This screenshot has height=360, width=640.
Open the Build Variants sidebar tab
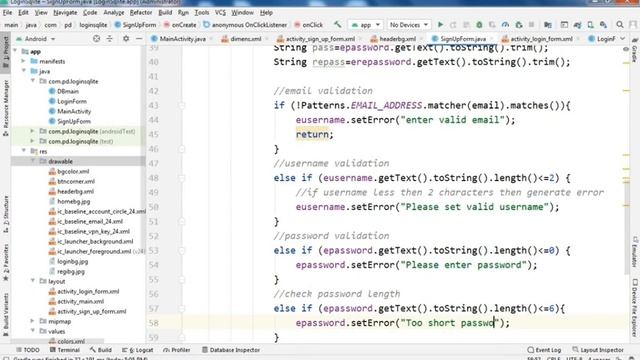pyautogui.click(x=5, y=314)
